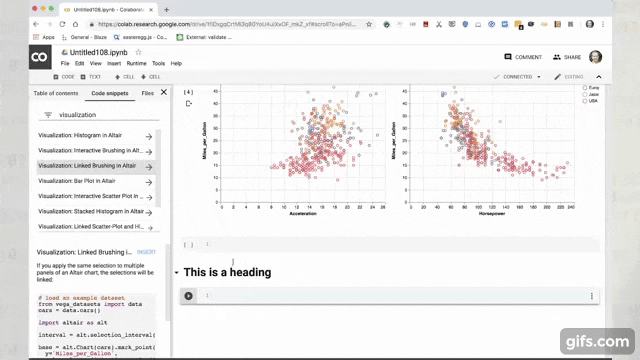
Task: Toggle the USA legend marker
Action: pyautogui.click(x=584, y=101)
